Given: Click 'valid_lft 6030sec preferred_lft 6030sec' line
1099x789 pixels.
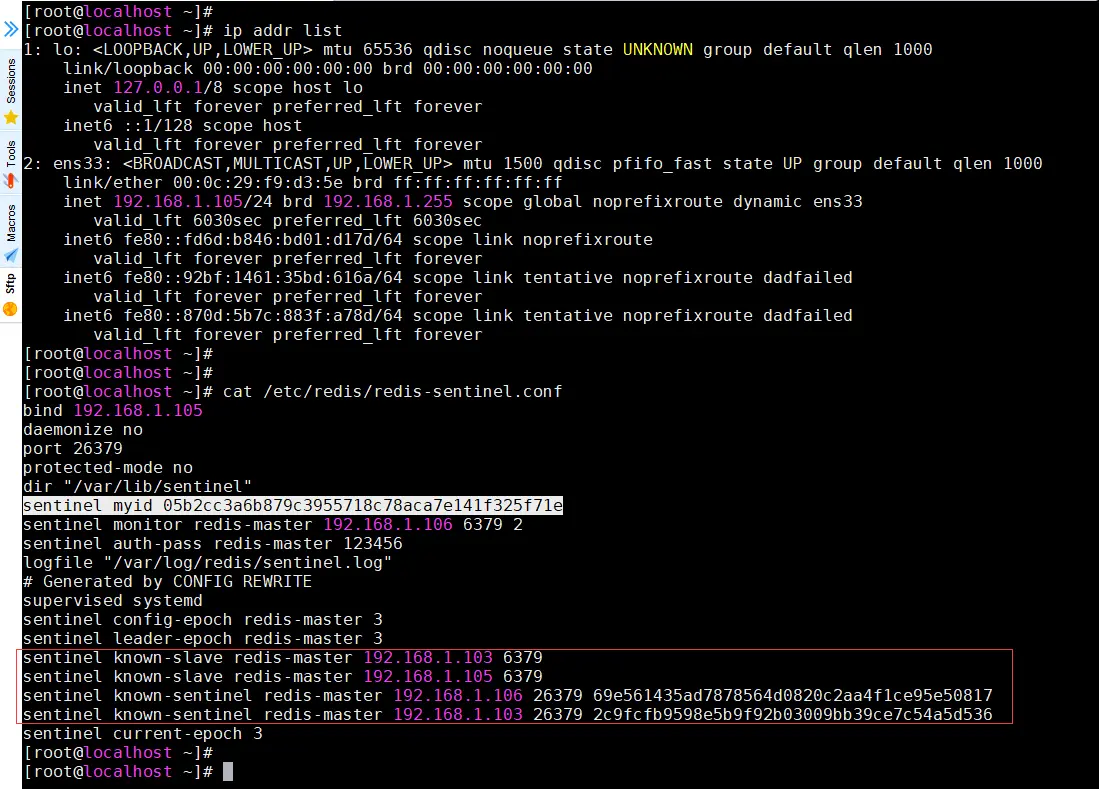Looking at the screenshot, I should pos(287,221).
